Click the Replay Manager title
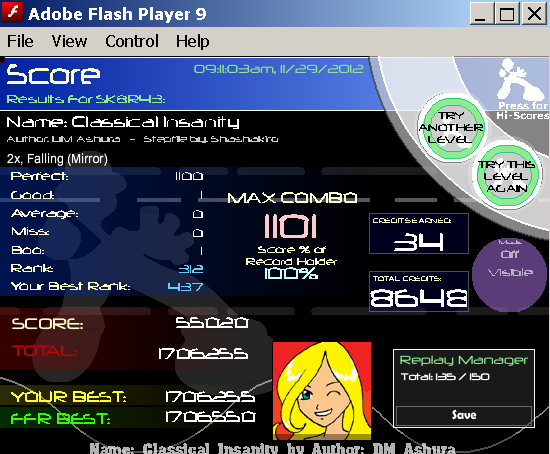 coord(464,360)
